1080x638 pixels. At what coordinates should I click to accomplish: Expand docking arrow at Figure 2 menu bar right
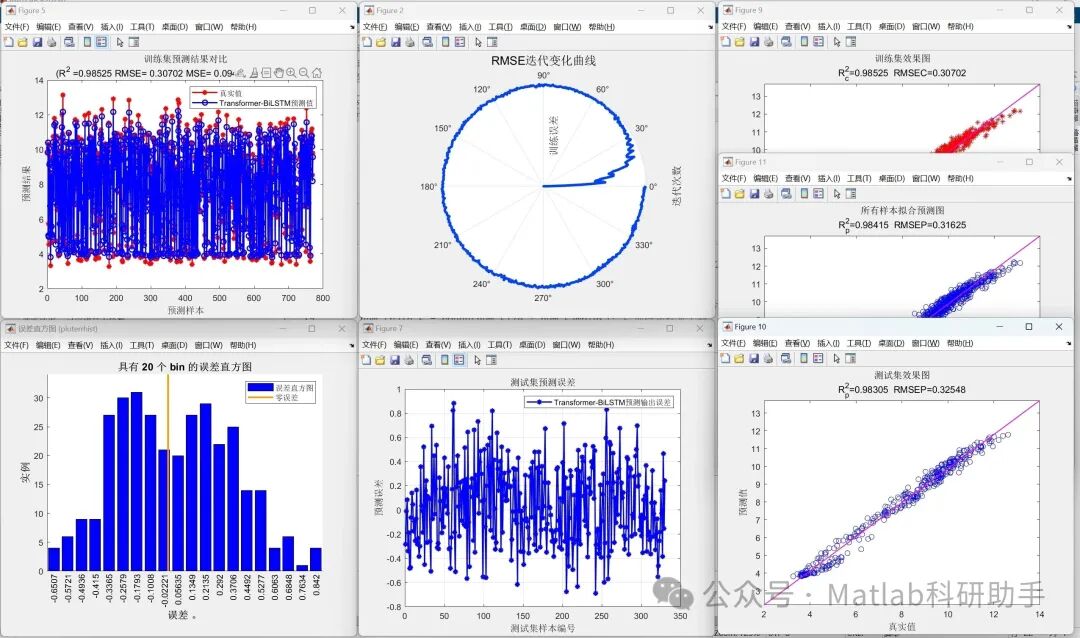pos(710,28)
